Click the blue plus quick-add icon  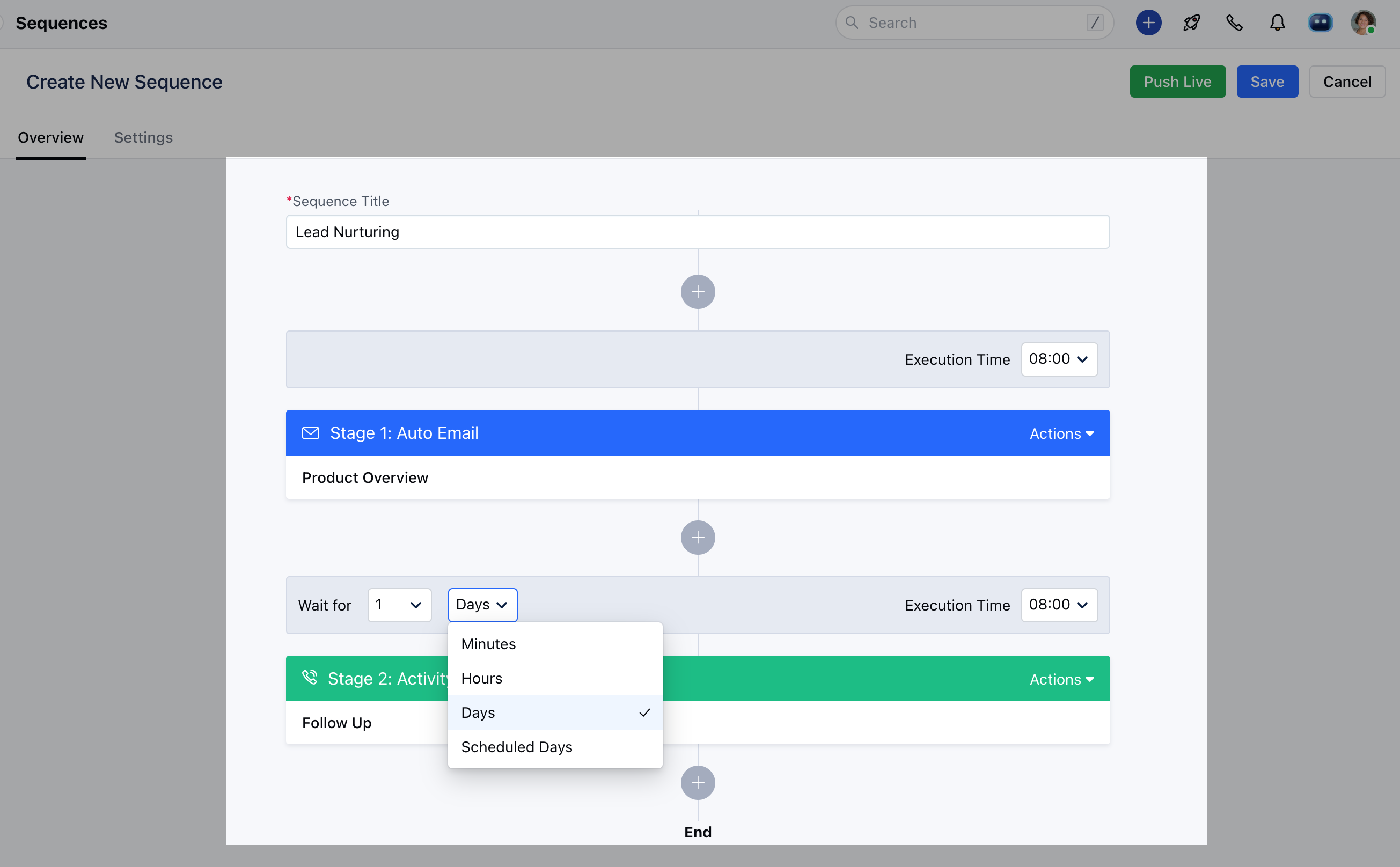coord(1148,23)
